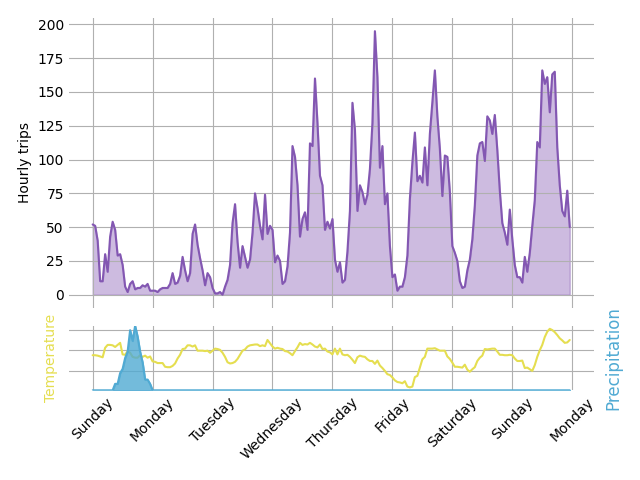Viewport: 640px width, 480px height.
Task: Click the "125" y-axis tick label
Action: coord(51,126)
